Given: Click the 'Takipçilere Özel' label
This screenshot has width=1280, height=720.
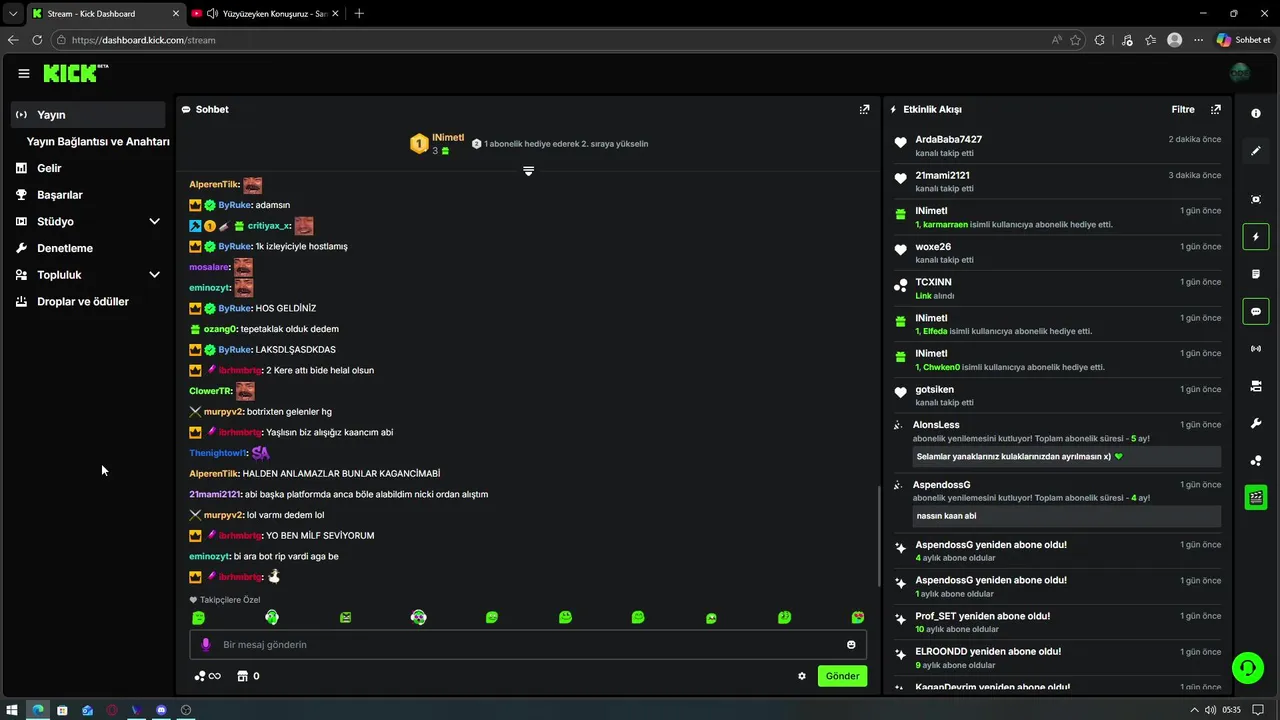Looking at the screenshot, I should click(230, 600).
